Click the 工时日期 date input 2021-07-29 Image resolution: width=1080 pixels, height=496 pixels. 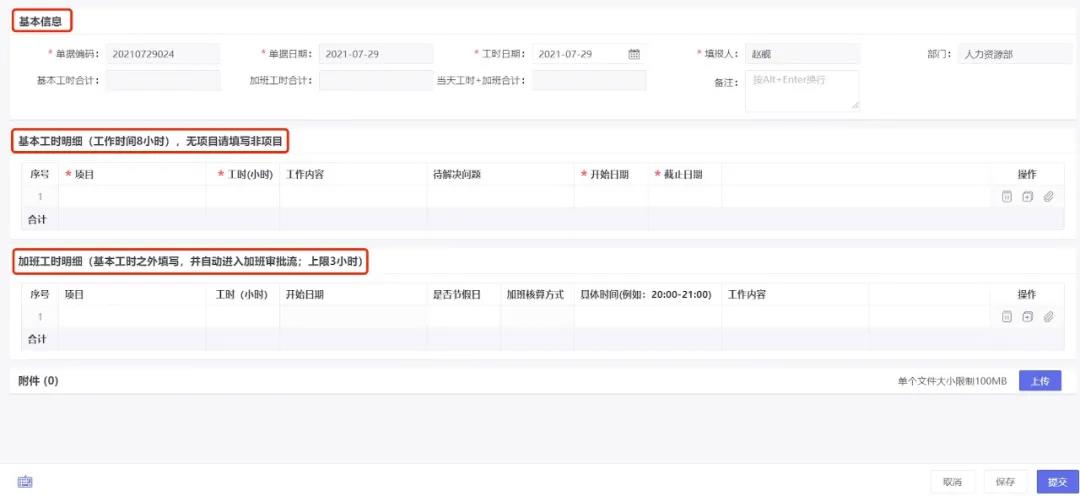click(x=578, y=54)
